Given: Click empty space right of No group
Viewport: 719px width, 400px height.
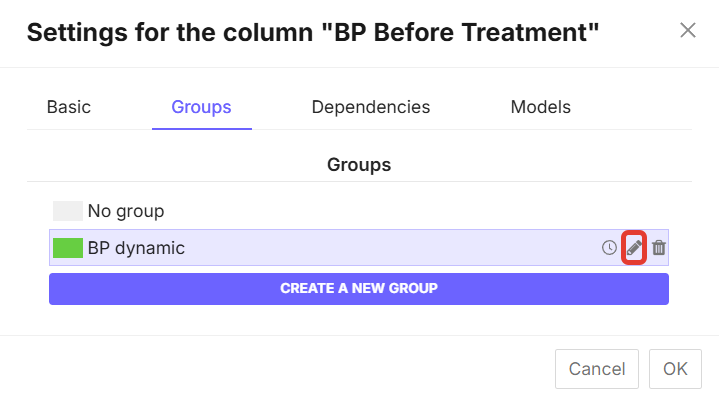Looking at the screenshot, I should 400,211.
